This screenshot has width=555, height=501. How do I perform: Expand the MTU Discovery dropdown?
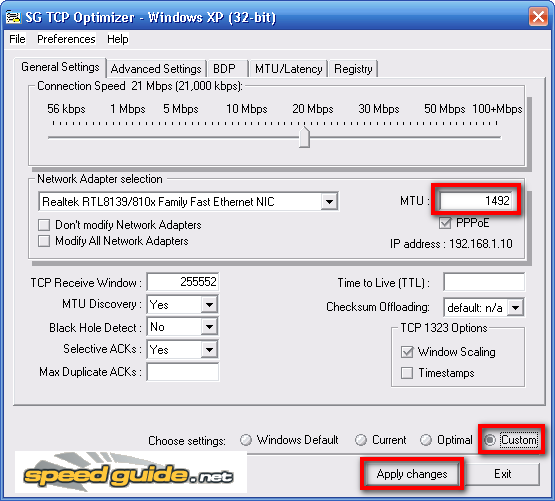[x=209, y=304]
